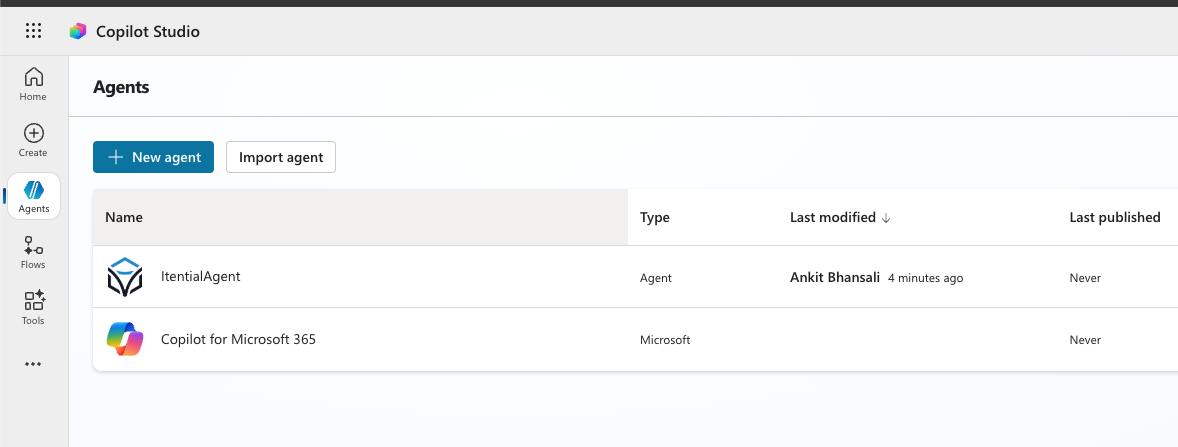Open the Create page from sidebar
The width and height of the screenshot is (1178, 447).
(33, 140)
